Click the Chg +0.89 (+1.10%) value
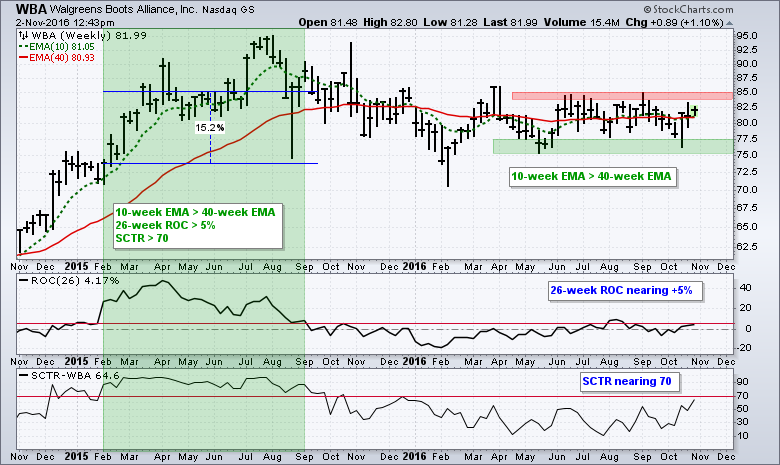The image size is (780, 465). click(x=674, y=22)
